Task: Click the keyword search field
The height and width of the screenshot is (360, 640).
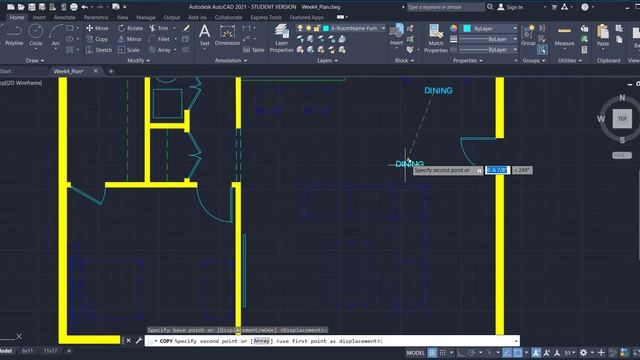Action: (x=445, y=7)
